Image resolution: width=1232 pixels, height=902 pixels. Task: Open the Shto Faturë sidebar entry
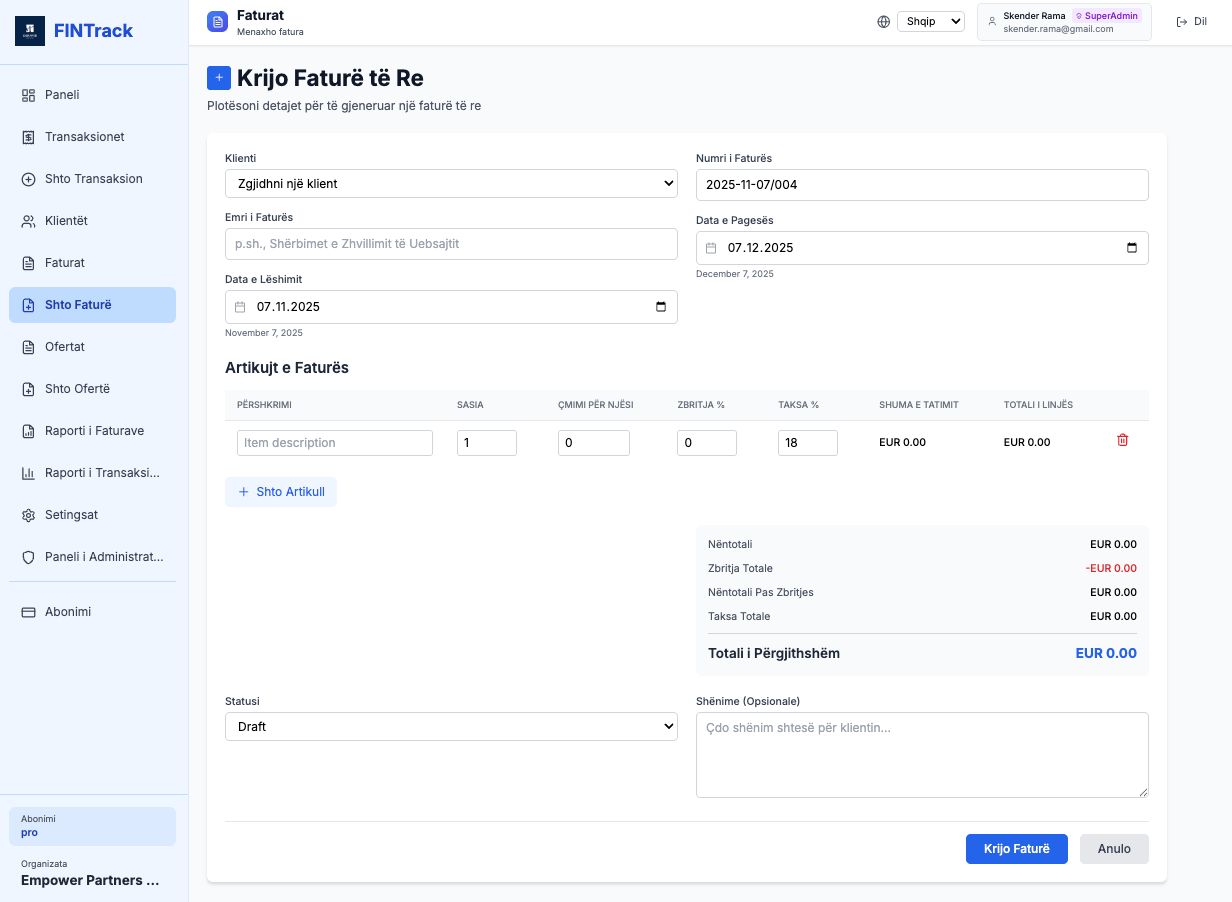click(x=92, y=304)
